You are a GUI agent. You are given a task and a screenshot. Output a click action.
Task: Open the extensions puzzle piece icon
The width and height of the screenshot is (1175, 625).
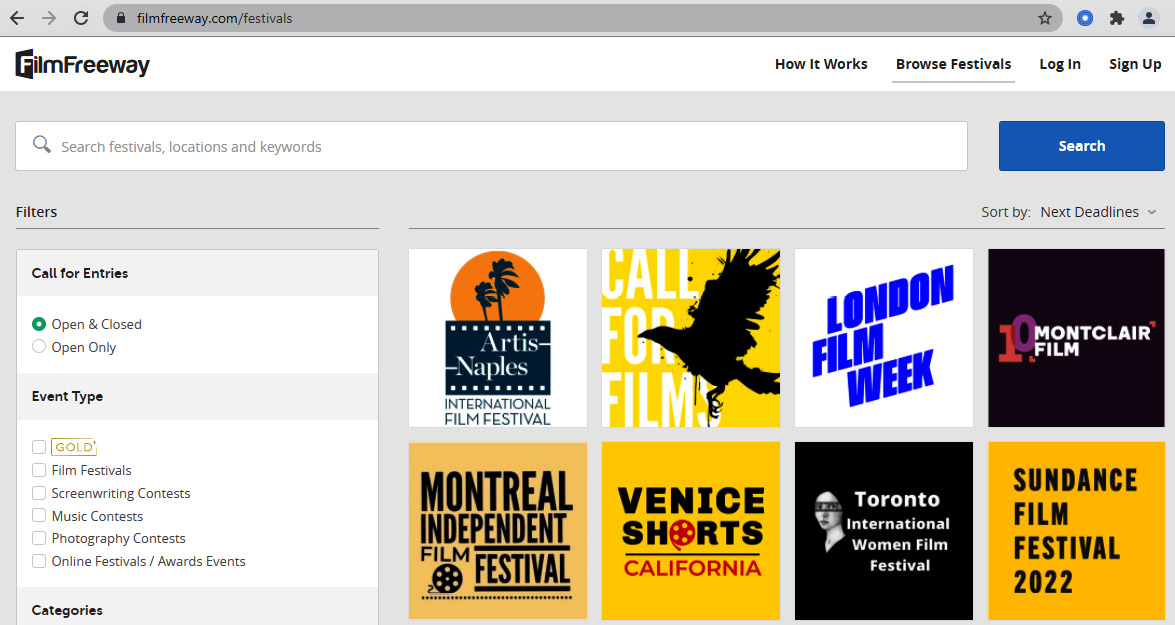[x=1117, y=18]
